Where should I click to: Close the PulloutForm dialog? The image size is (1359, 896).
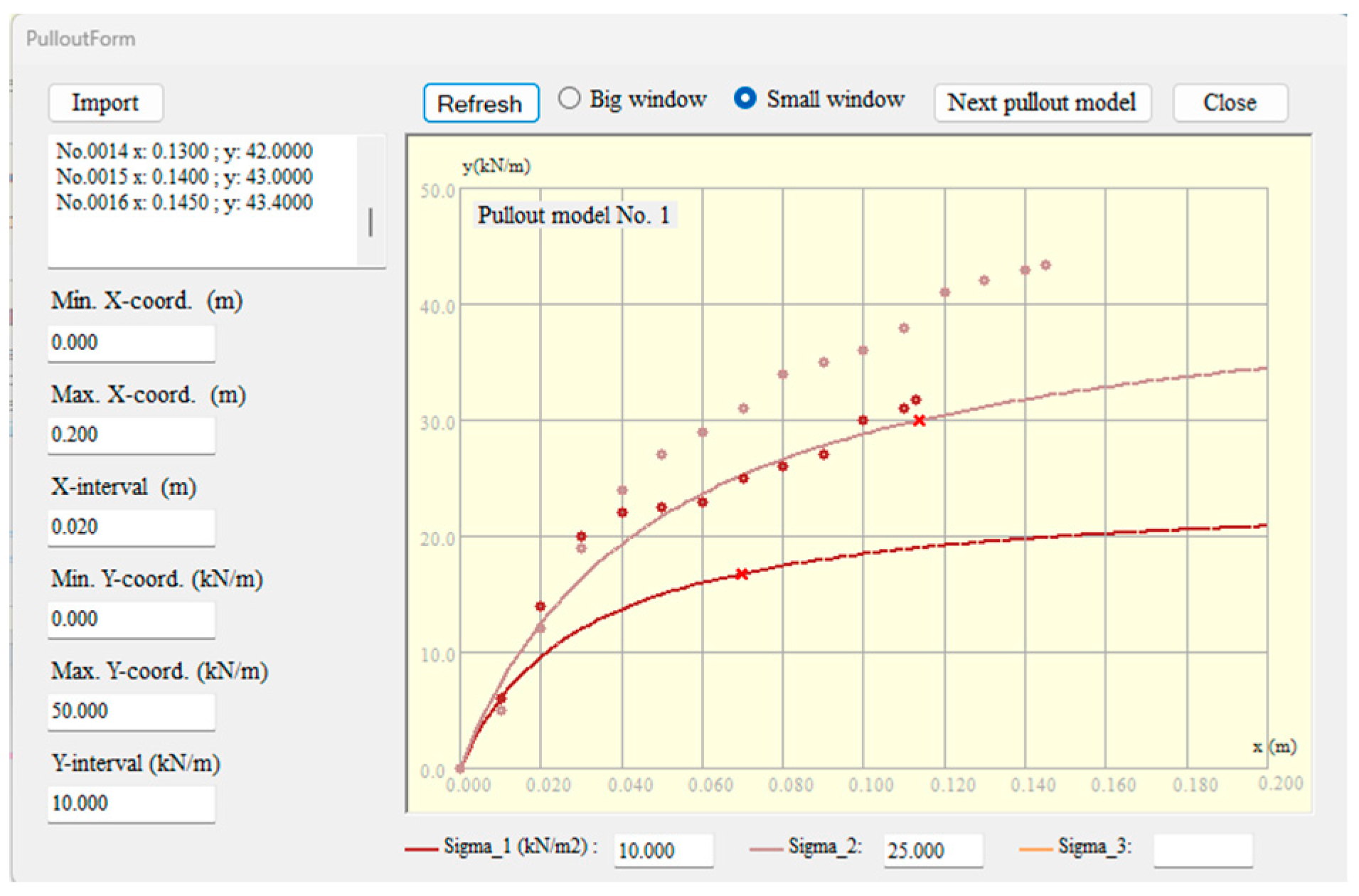[x=1229, y=103]
